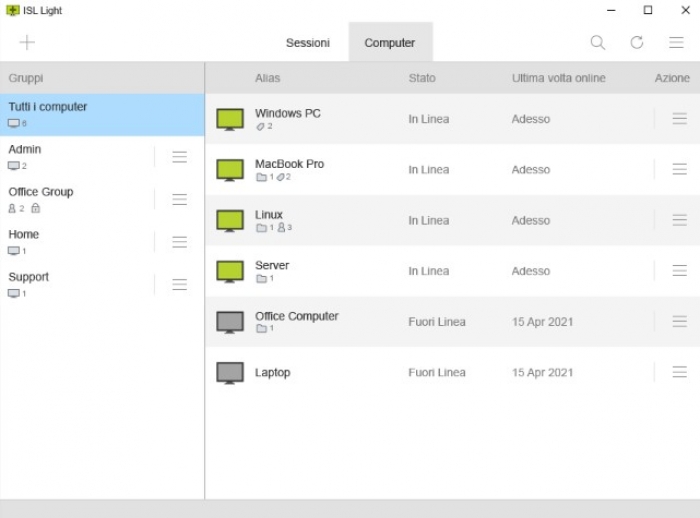The height and width of the screenshot is (518, 700).
Task: Switch to the Sessioni tab
Action: click(307, 43)
